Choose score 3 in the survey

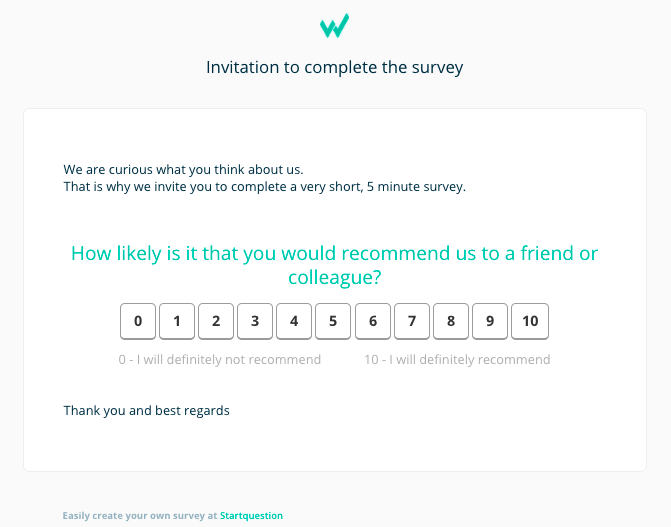pos(255,321)
